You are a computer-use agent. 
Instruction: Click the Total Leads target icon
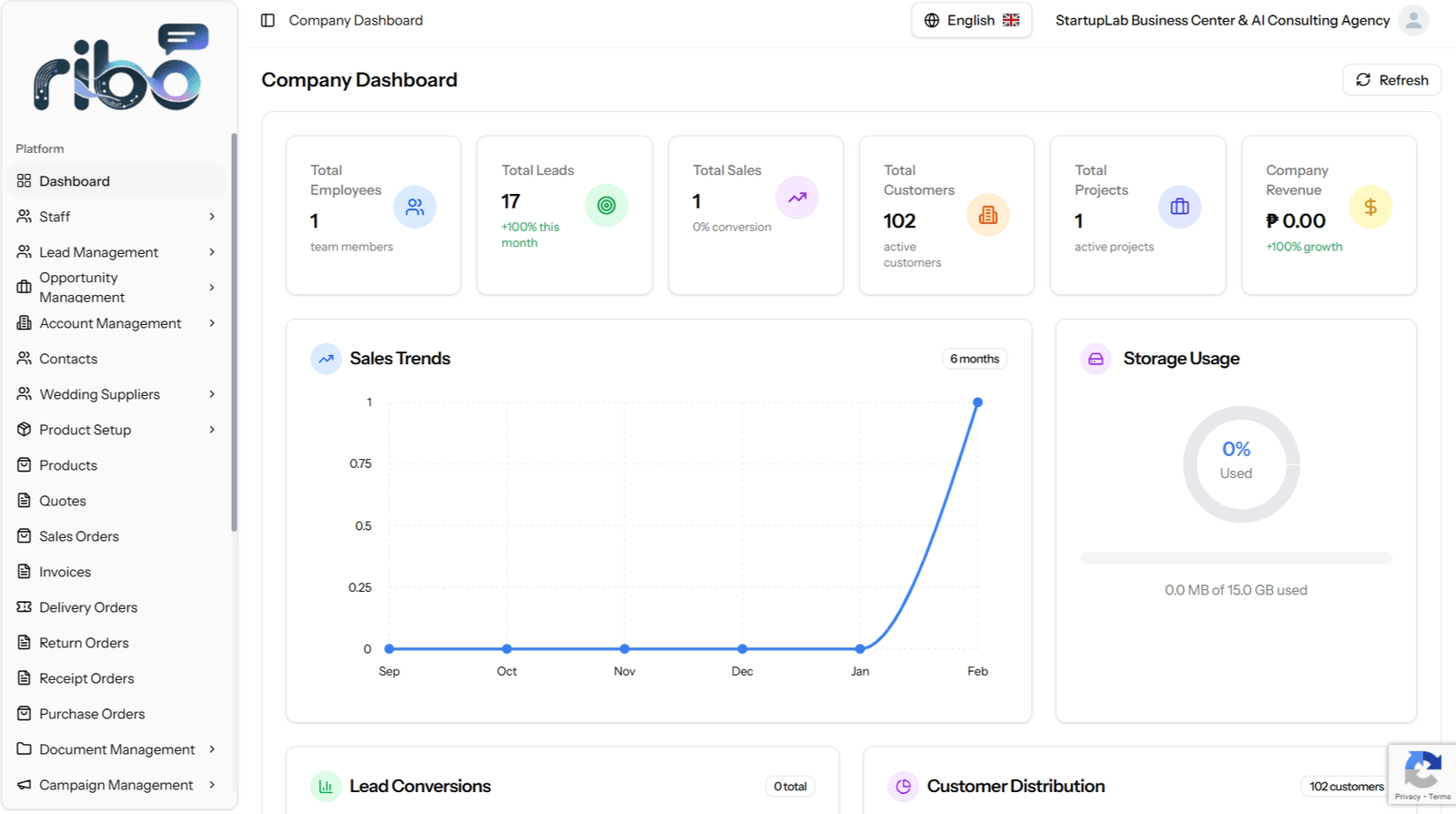coord(606,206)
